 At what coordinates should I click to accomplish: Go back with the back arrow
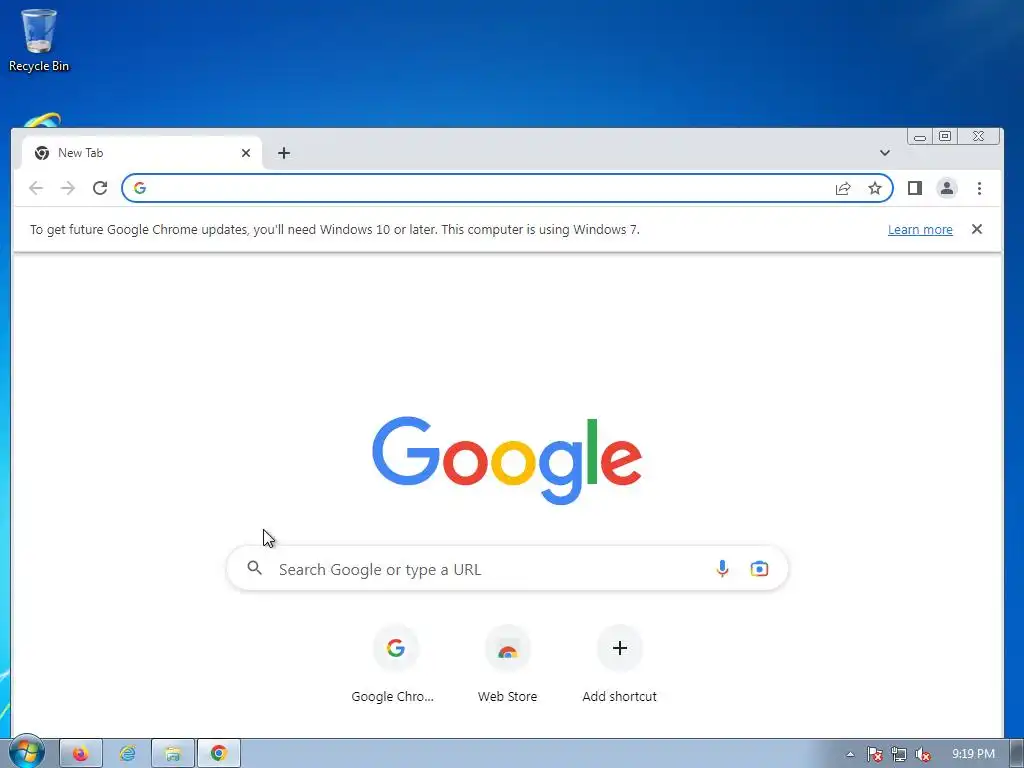pos(36,188)
